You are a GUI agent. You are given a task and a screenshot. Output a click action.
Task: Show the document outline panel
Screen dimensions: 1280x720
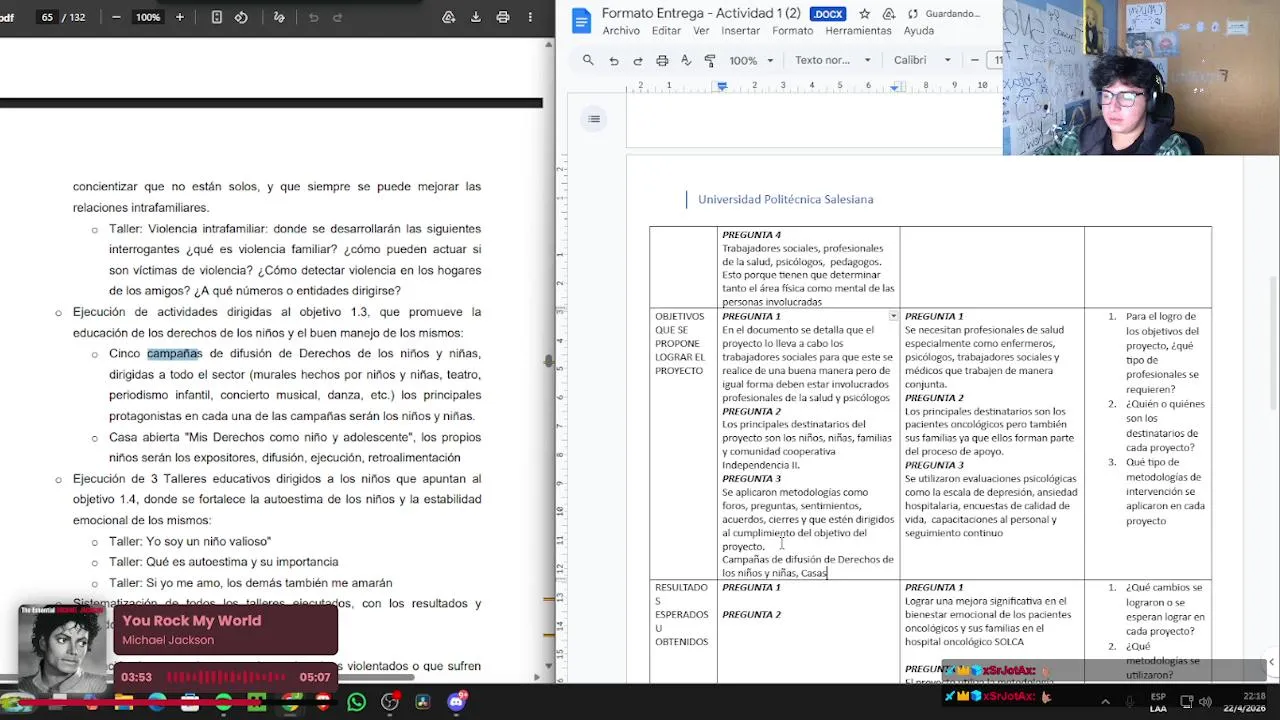tap(594, 119)
